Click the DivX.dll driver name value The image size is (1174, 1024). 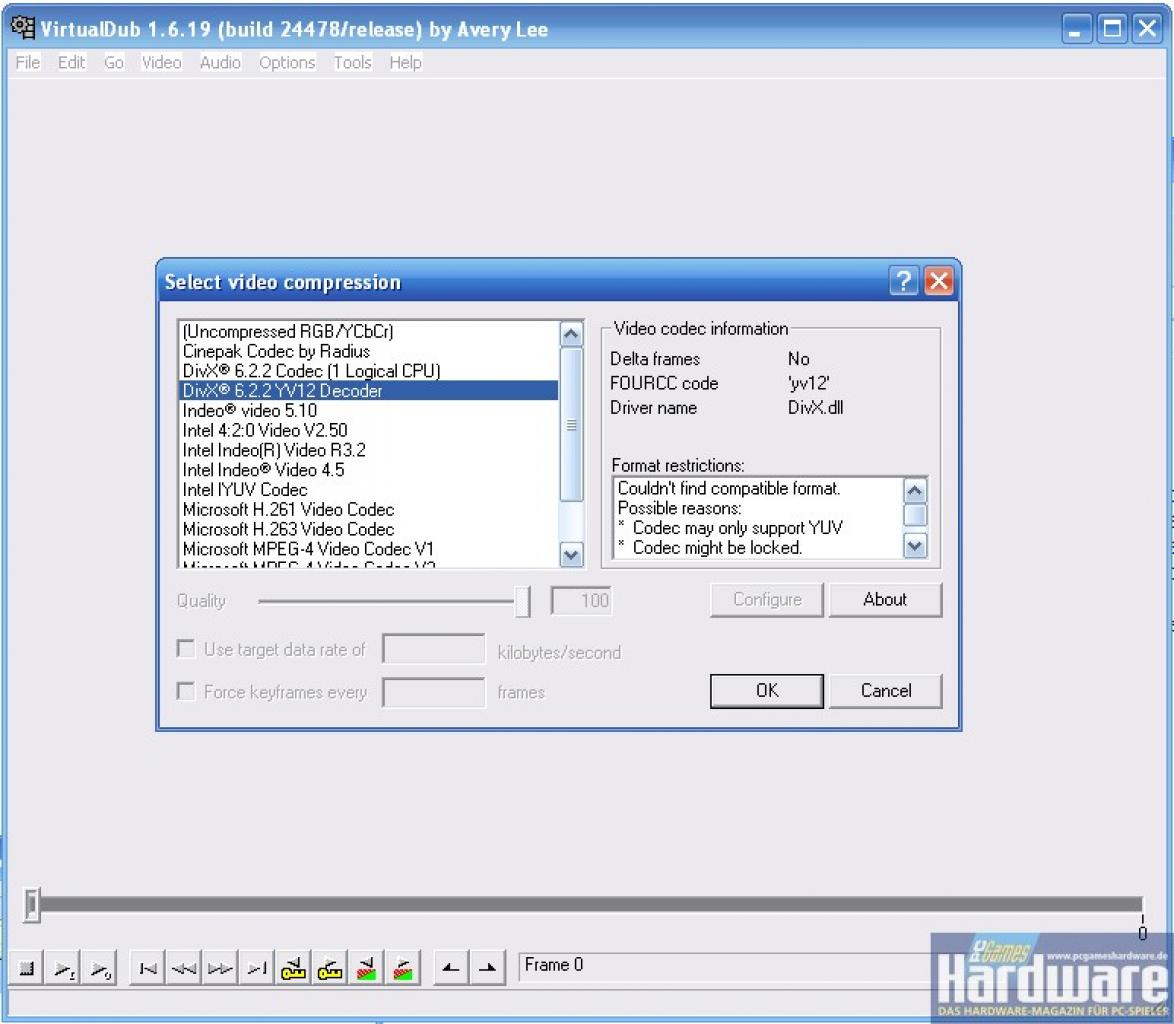click(815, 407)
